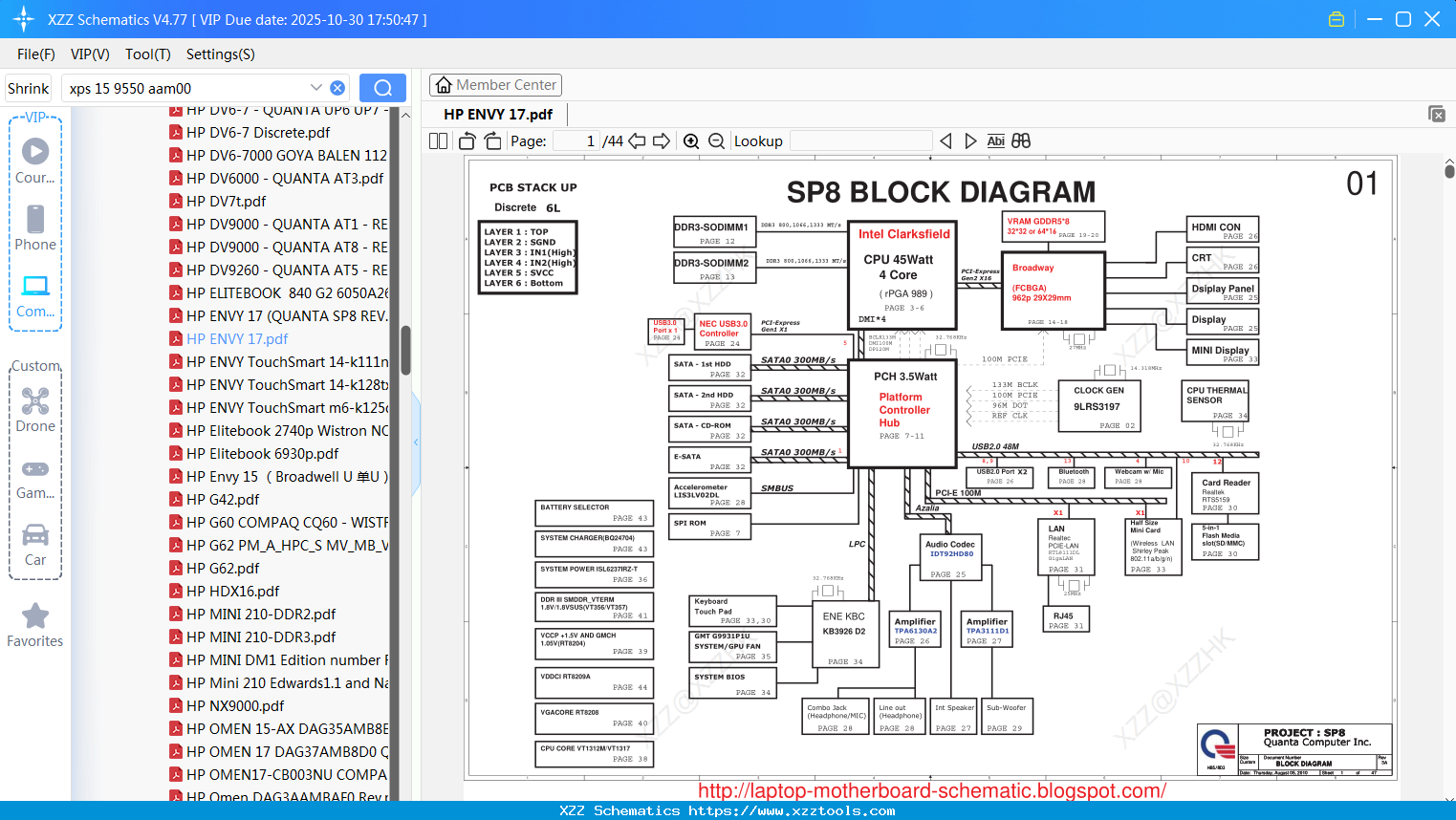Open the Favorites star icon
1456x820 pixels.
(35, 625)
